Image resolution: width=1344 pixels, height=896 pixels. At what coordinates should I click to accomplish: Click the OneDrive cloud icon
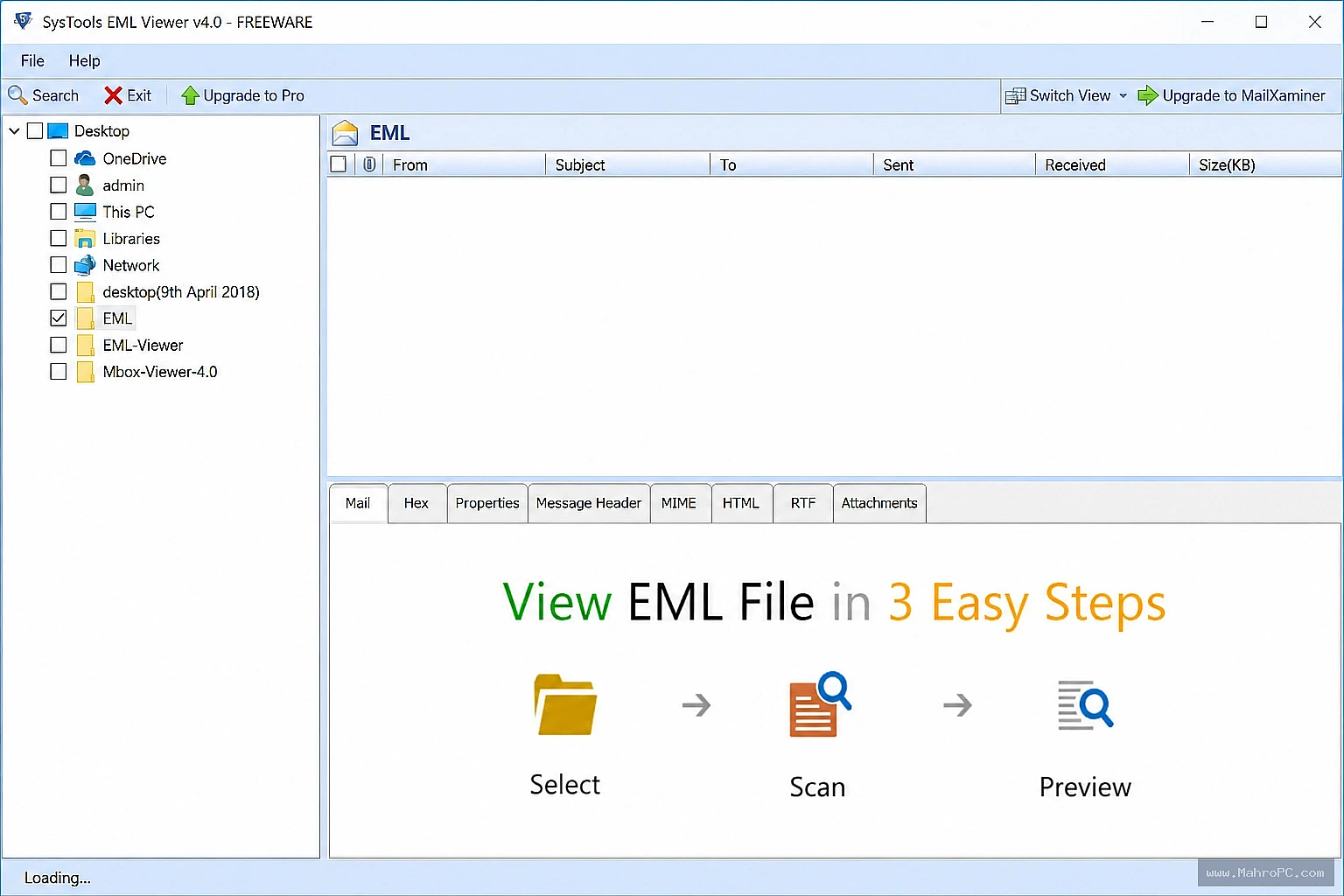coord(85,158)
